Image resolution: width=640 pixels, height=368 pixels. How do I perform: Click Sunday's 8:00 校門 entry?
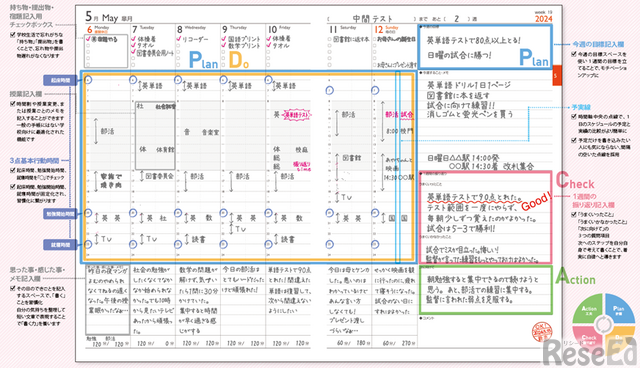pyautogui.click(x=400, y=131)
